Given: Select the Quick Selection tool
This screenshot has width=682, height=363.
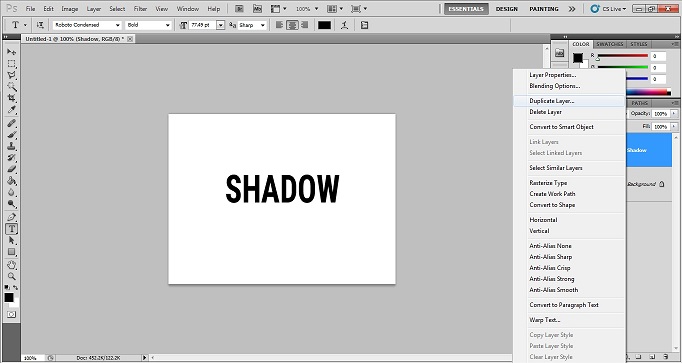Looking at the screenshot, I should [11, 87].
